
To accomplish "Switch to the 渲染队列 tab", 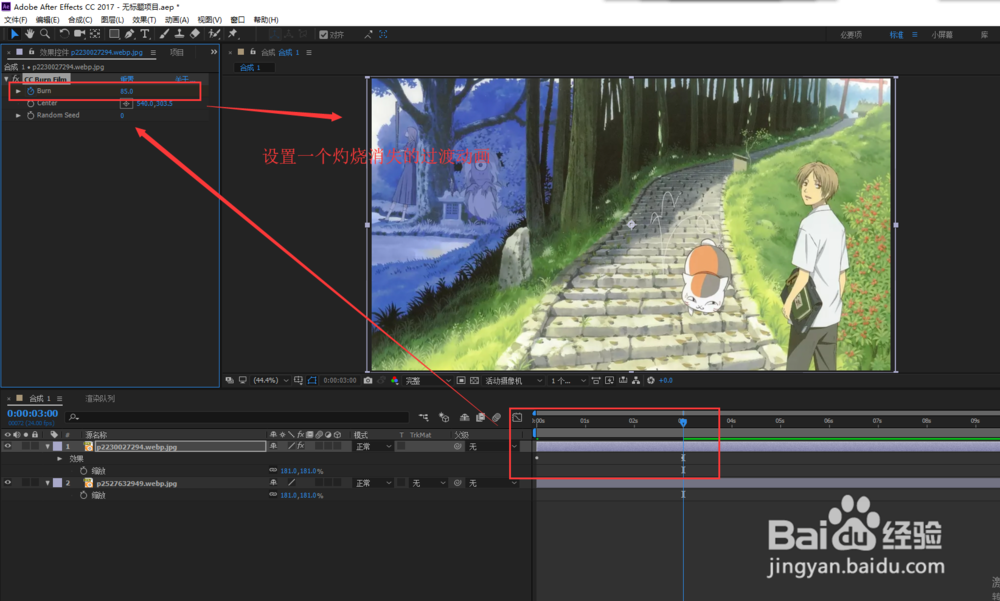I will coord(100,399).
